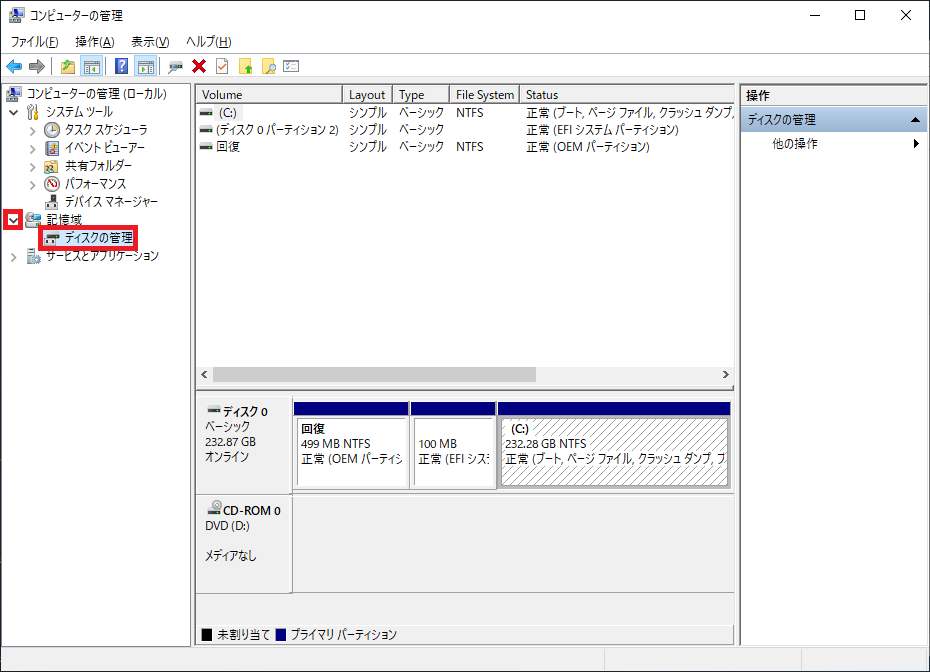Viewport: 930px width, 672px height.
Task: Click the yellow page with green arrow icon
Action: (x=246, y=66)
